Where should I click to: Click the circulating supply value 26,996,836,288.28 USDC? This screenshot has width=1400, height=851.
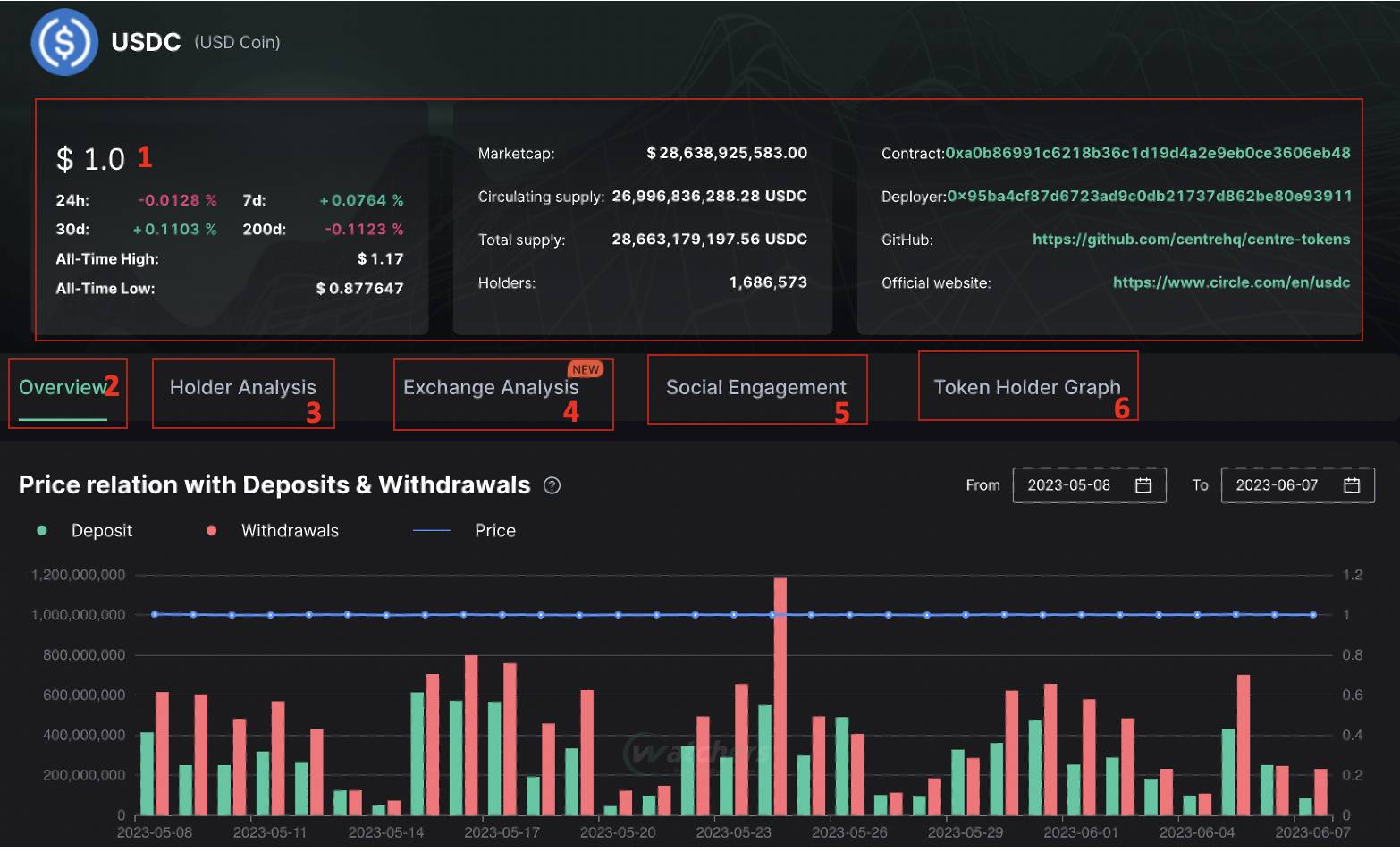click(x=710, y=196)
